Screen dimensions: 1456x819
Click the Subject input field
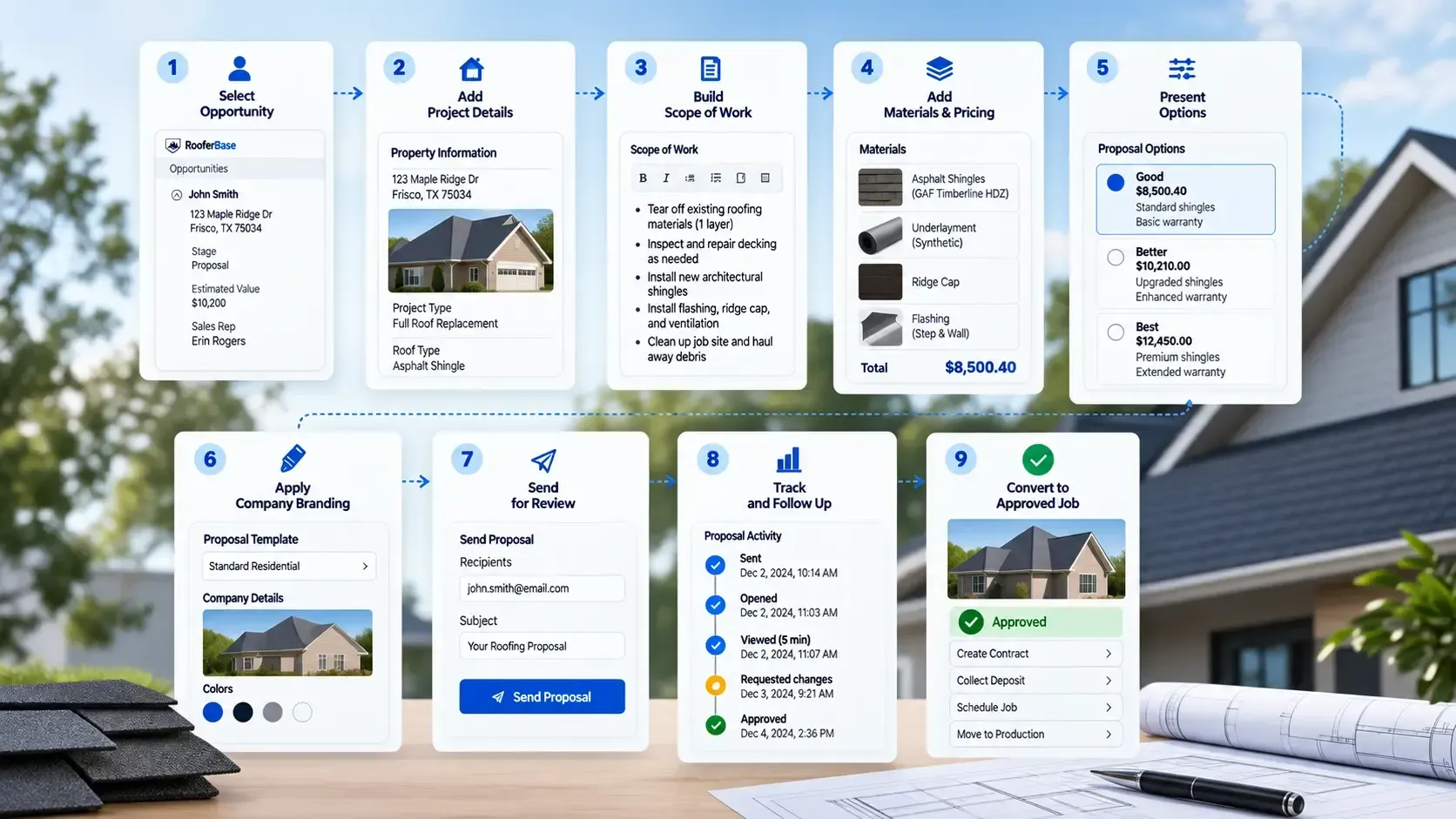point(542,646)
